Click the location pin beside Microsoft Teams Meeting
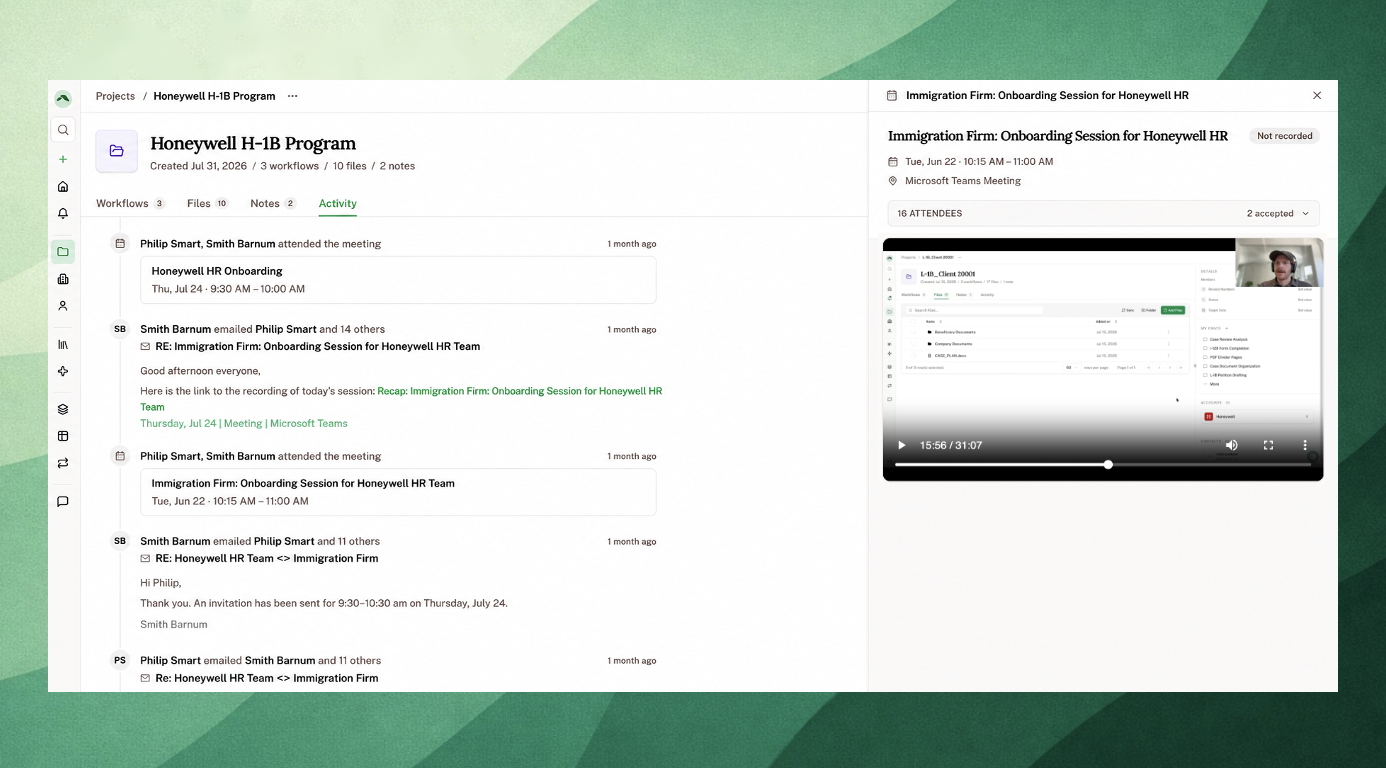This screenshot has height=768, width=1386. [x=893, y=181]
